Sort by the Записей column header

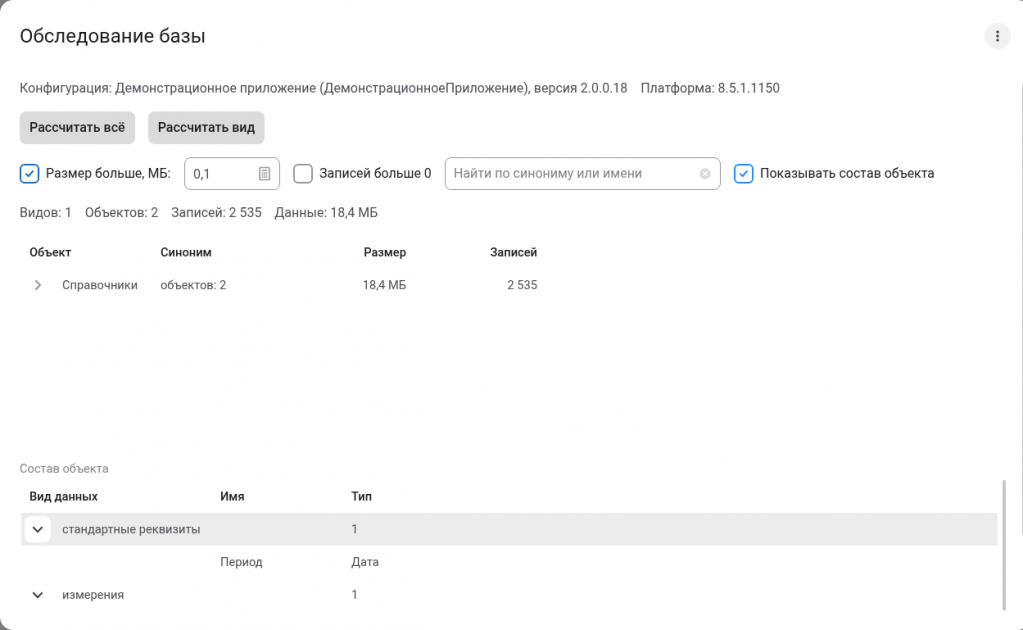513,252
